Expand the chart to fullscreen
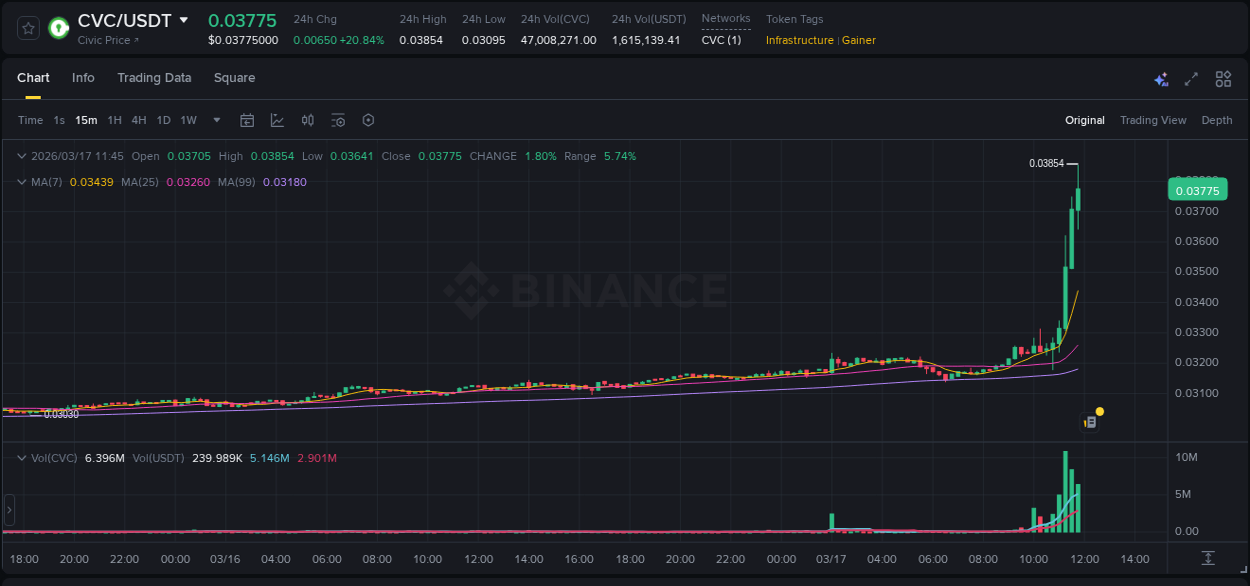Image resolution: width=1250 pixels, height=586 pixels. 1191,78
